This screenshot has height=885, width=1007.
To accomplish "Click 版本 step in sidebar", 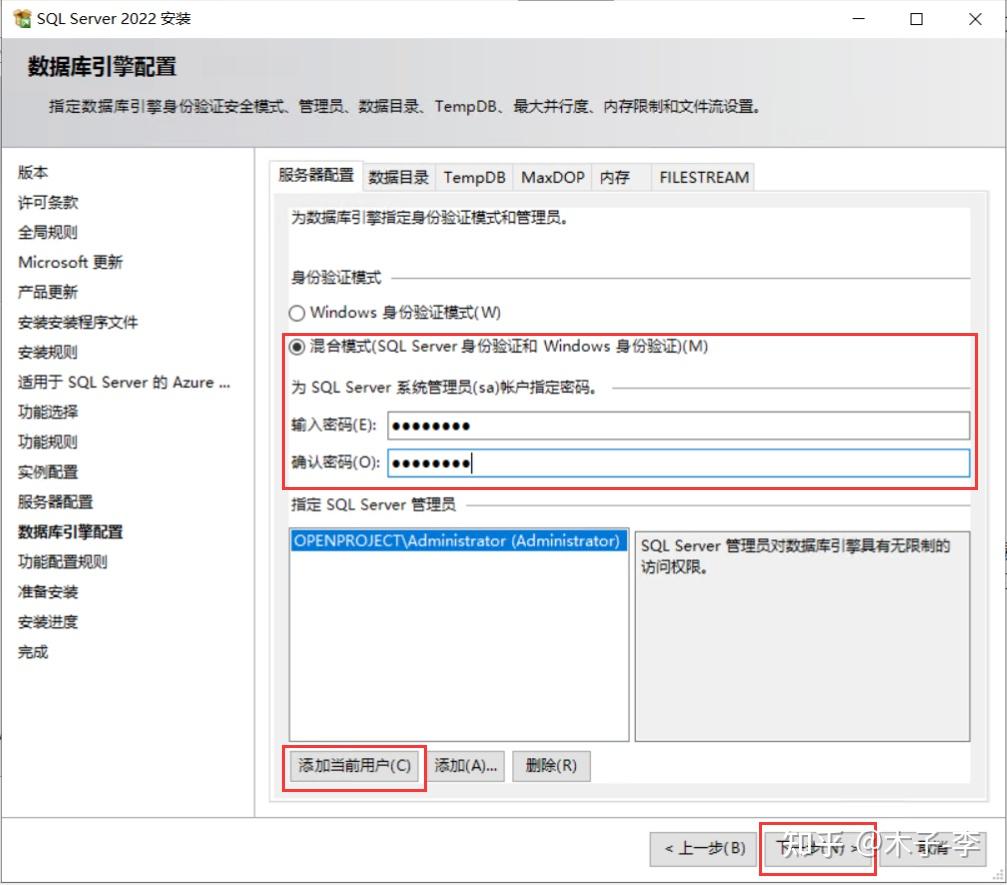I will click(33, 173).
